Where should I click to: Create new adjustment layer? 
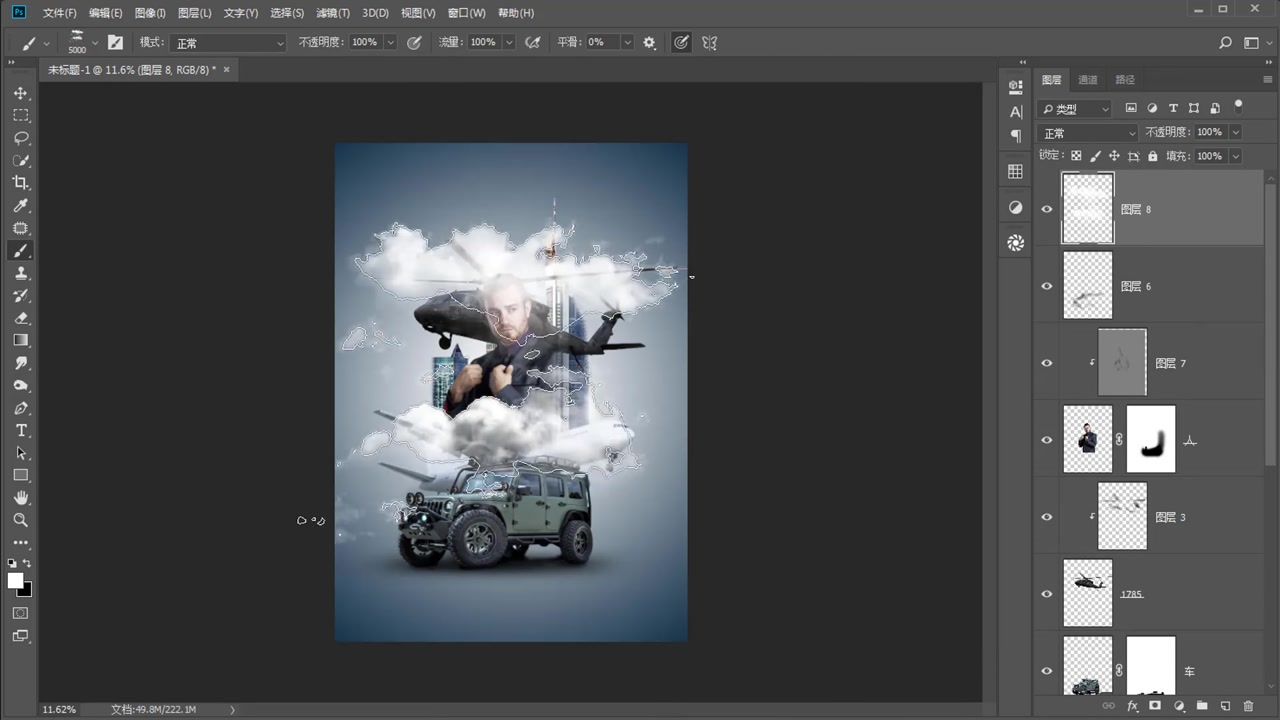pyautogui.click(x=1178, y=706)
